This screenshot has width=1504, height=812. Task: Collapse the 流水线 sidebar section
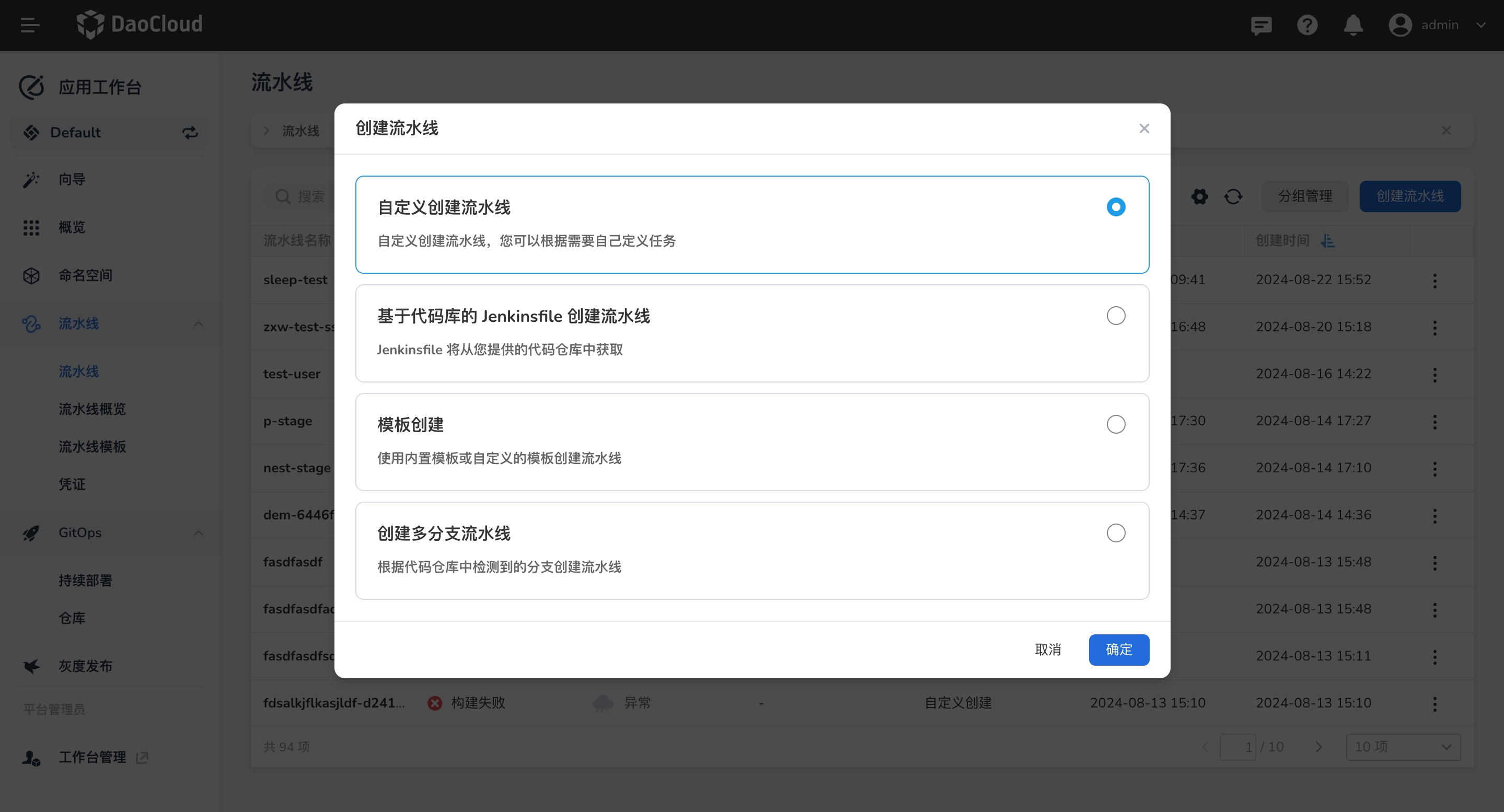pos(198,324)
